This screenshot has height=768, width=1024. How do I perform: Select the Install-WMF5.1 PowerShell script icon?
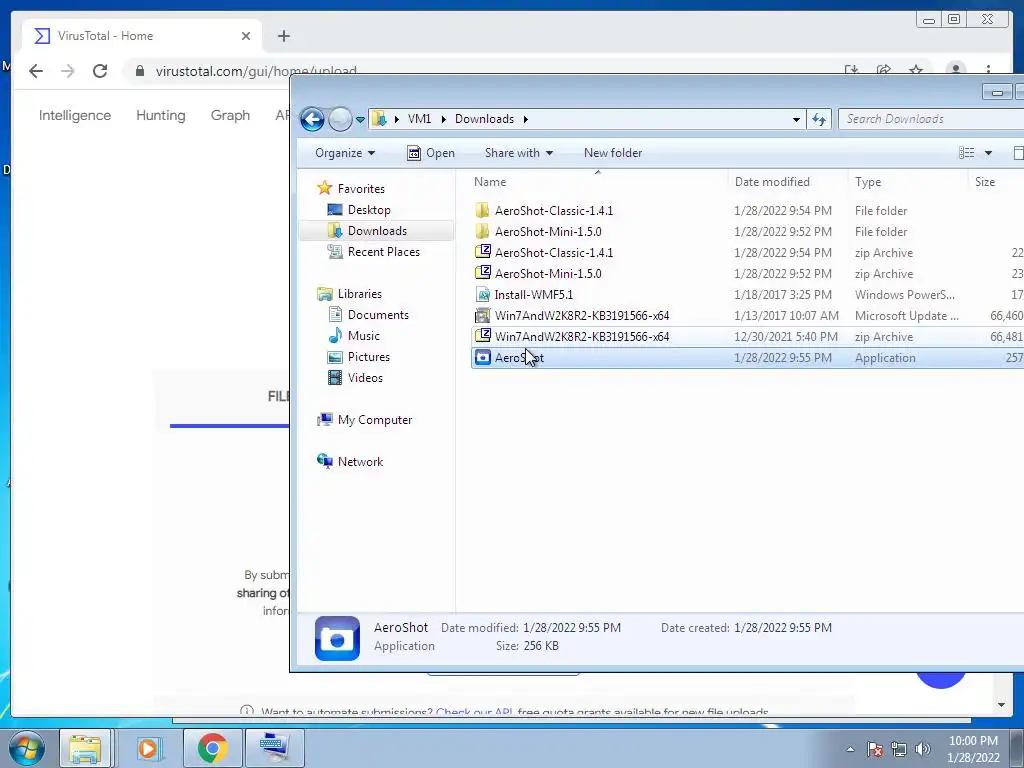point(483,295)
